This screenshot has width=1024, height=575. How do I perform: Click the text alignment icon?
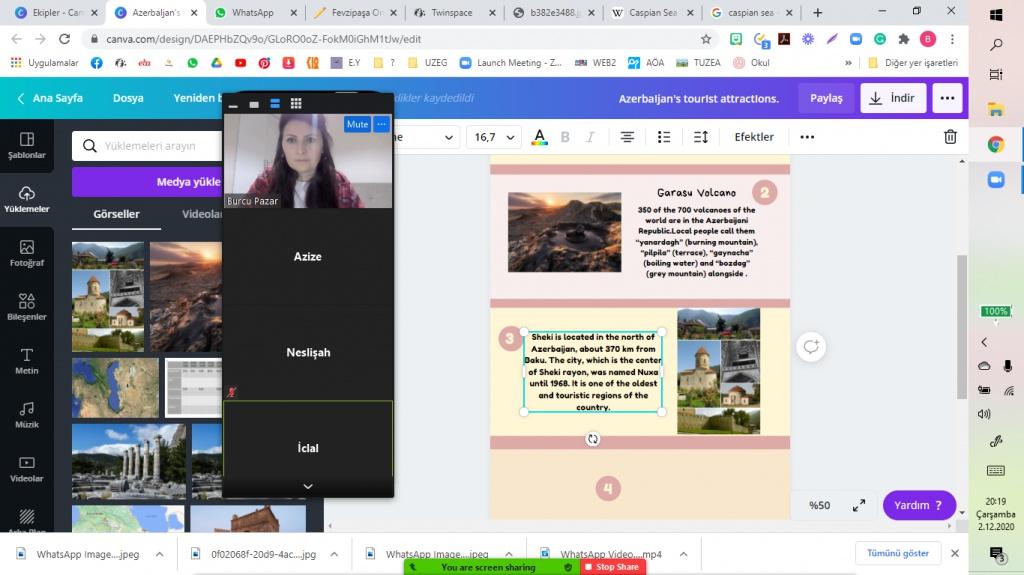627,137
